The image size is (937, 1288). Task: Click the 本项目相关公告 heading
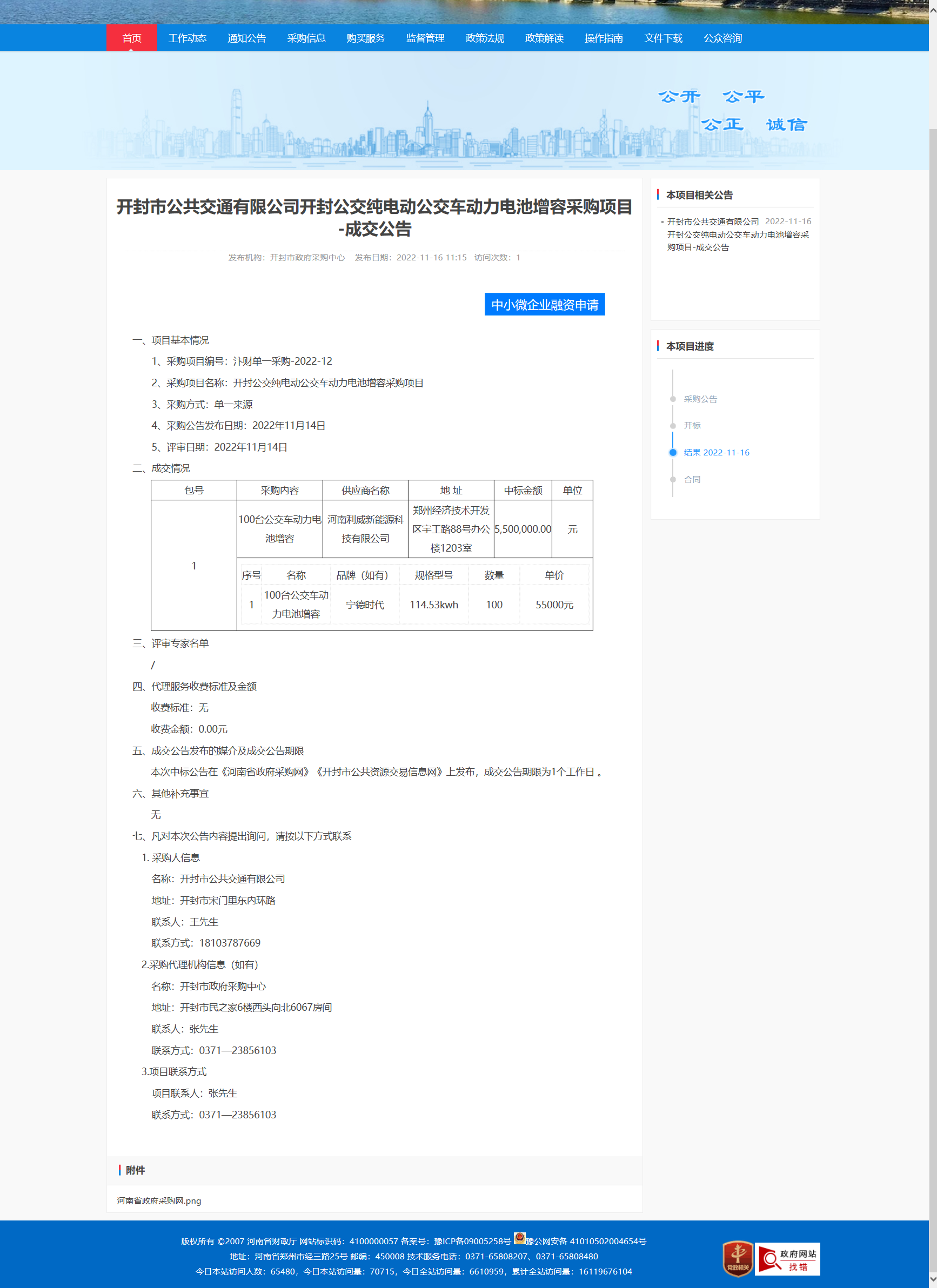point(699,195)
